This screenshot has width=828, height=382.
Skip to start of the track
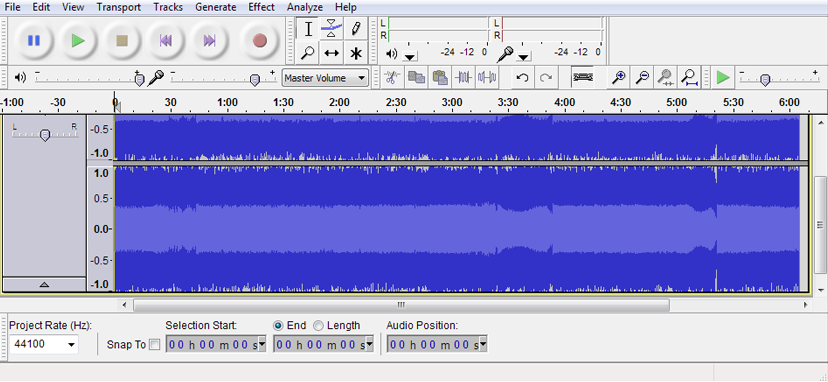(166, 41)
